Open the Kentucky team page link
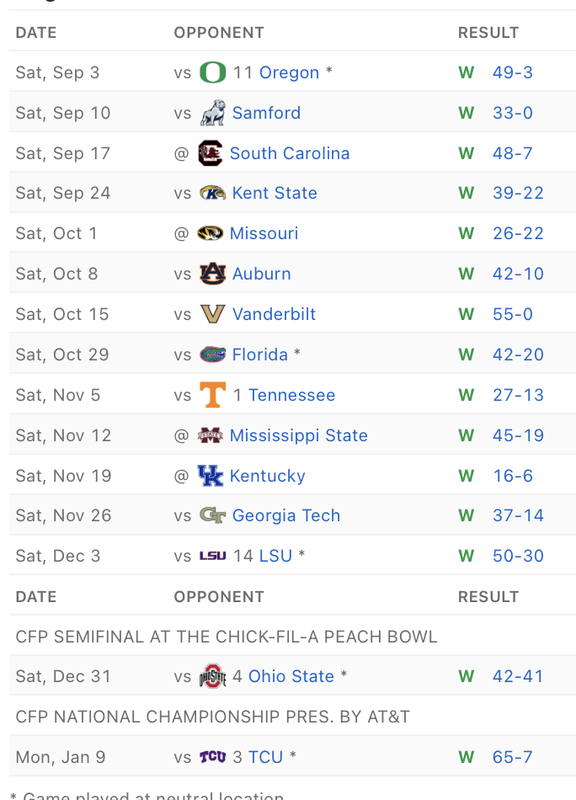 (x=267, y=476)
